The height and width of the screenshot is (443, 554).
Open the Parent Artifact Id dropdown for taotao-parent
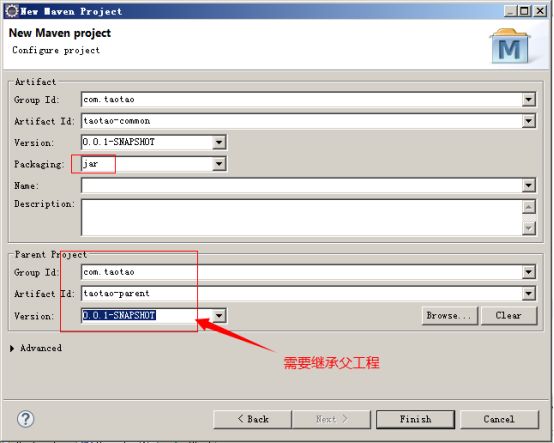529,293
